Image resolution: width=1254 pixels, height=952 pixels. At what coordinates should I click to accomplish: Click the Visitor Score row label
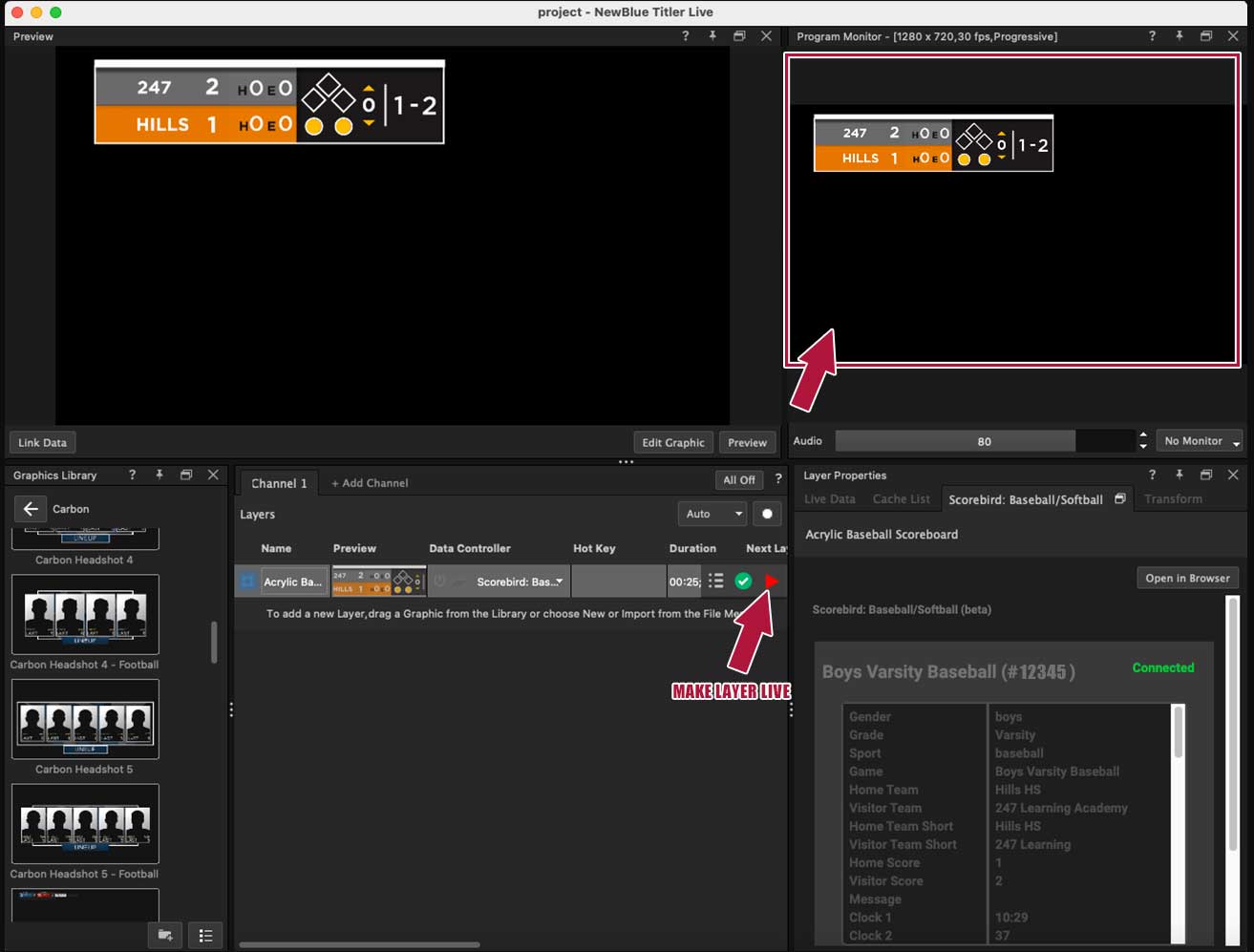pyautogui.click(x=885, y=880)
